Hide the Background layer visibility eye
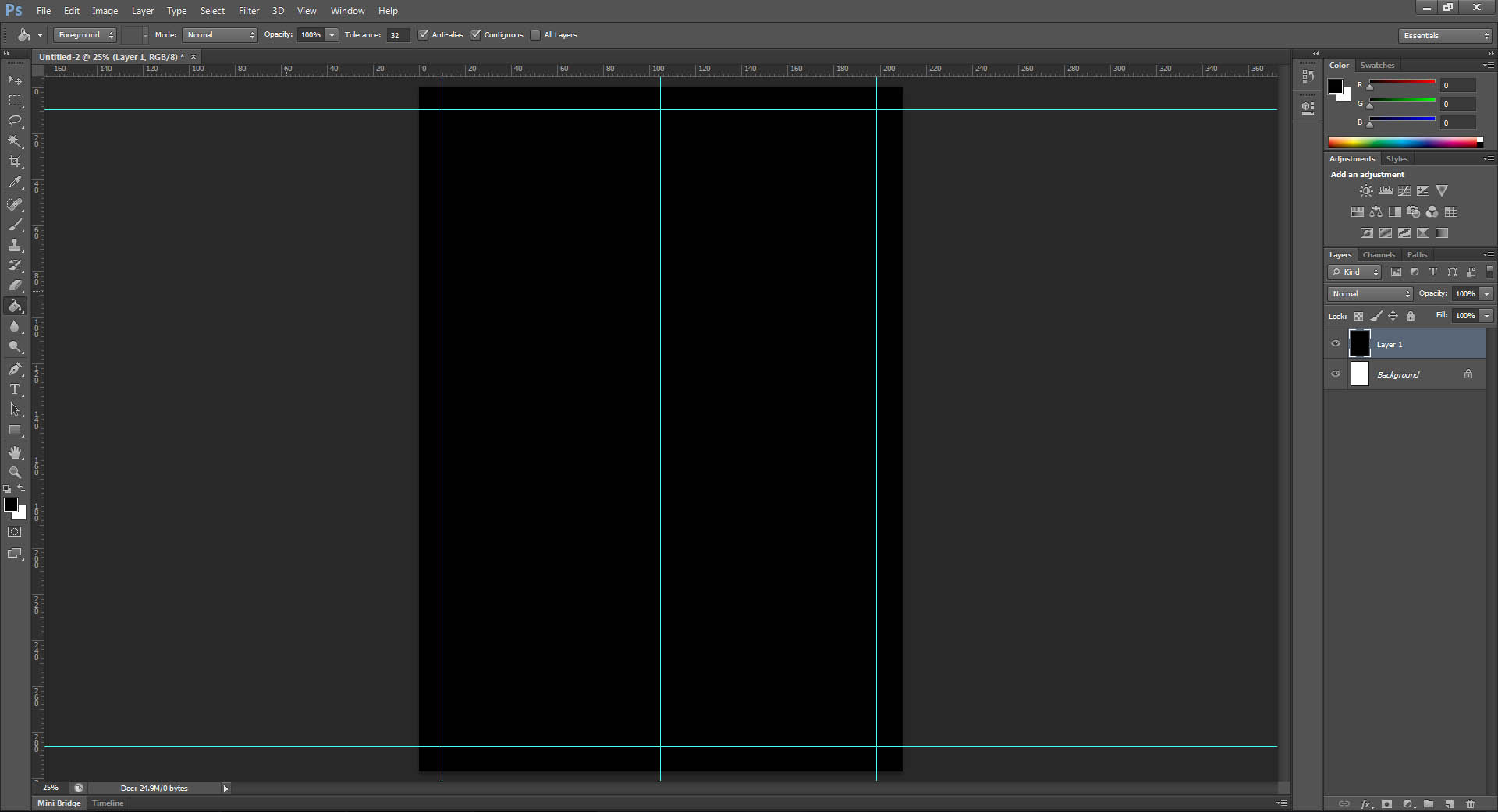The image size is (1498, 812). click(x=1336, y=374)
